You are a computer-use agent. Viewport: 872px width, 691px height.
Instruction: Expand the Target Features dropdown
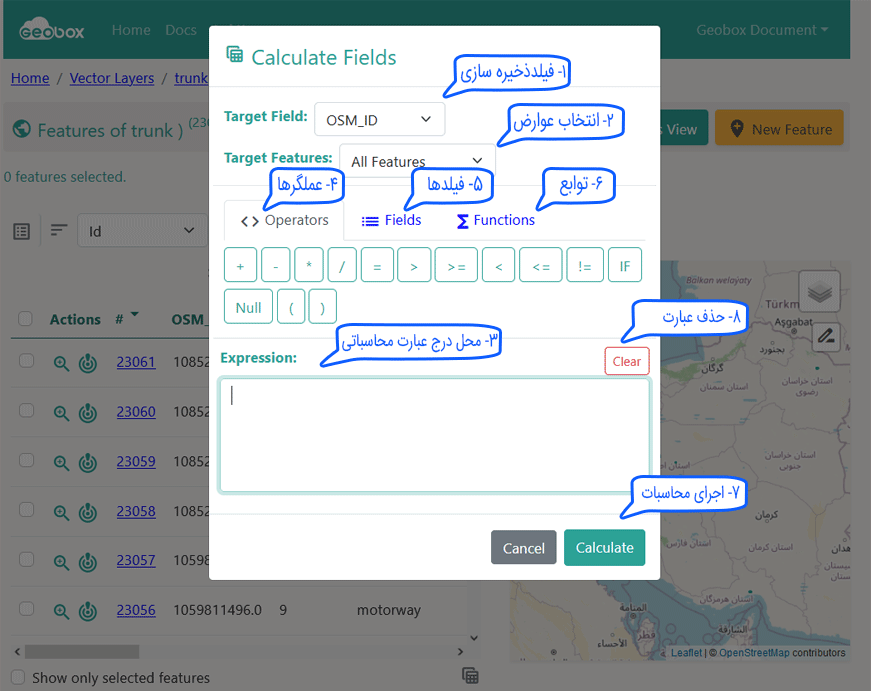pyautogui.click(x=417, y=161)
